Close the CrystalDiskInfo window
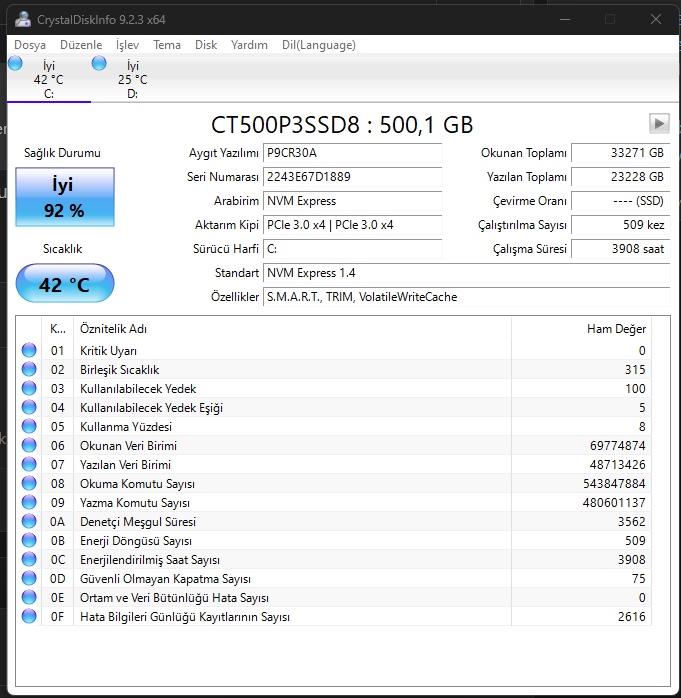 tap(656, 19)
